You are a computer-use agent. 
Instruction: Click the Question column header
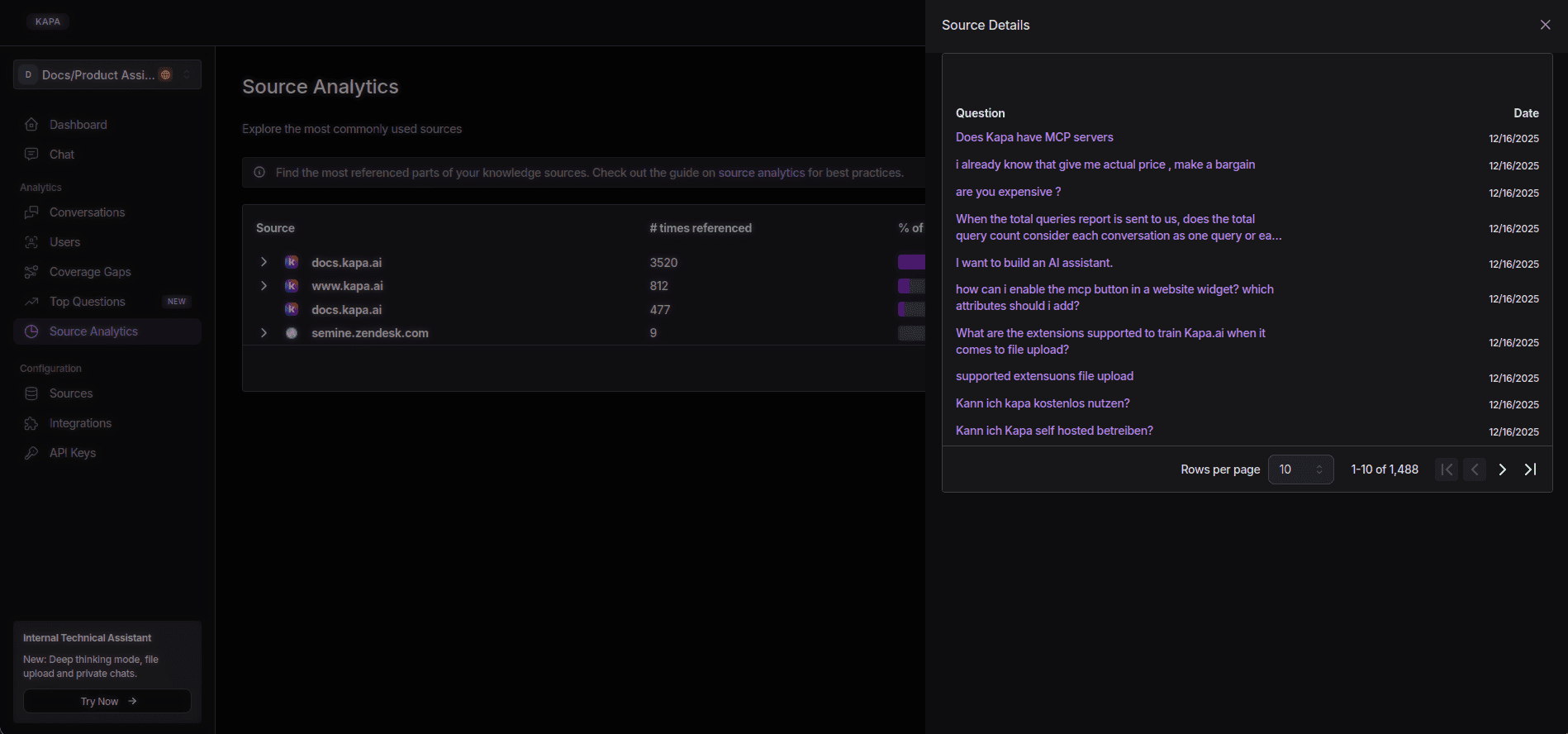(x=980, y=113)
